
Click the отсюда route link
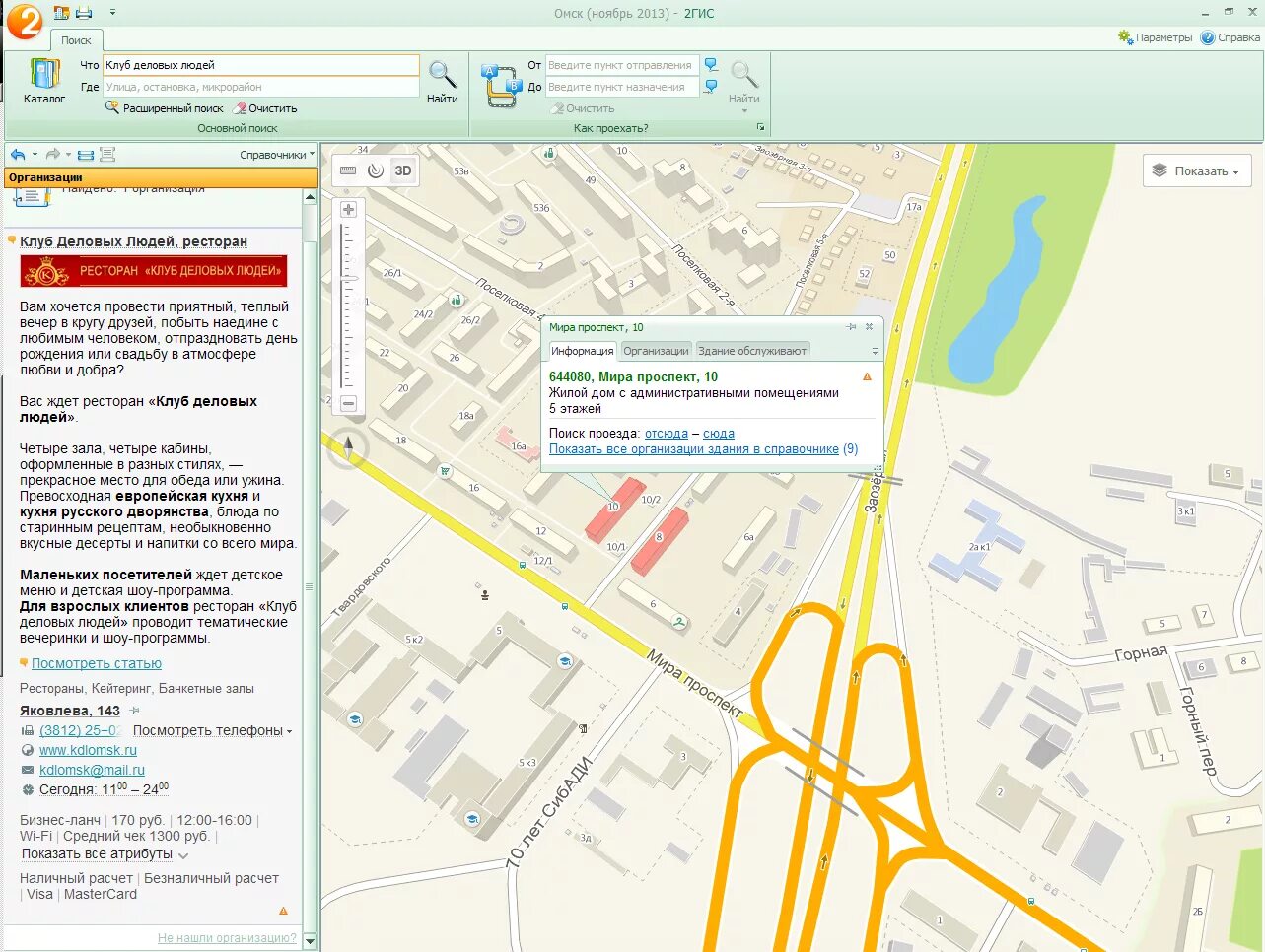pyautogui.click(x=667, y=434)
